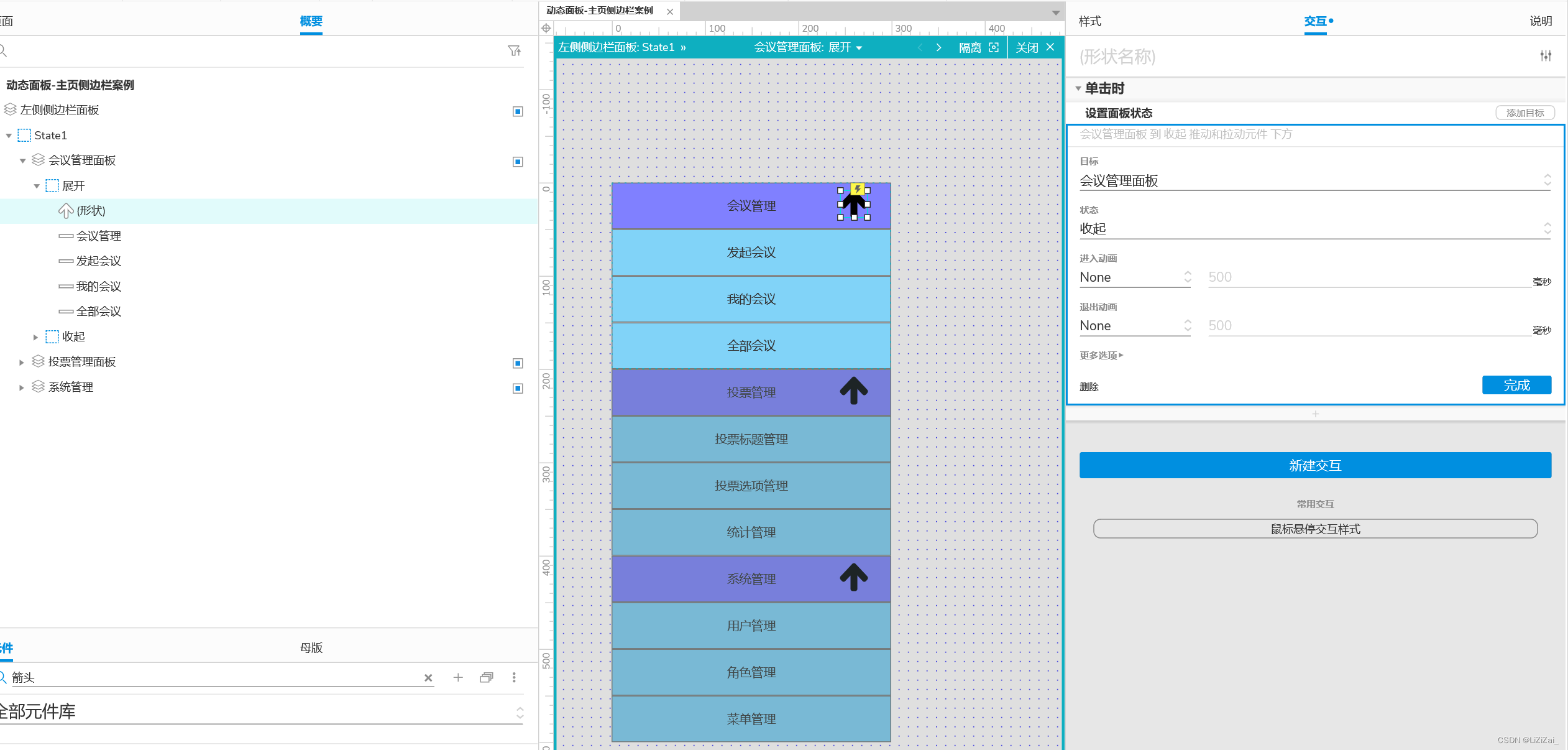Screen dimensions: 1568x750
Task: Click the isolate panel icon
Action: (994, 47)
